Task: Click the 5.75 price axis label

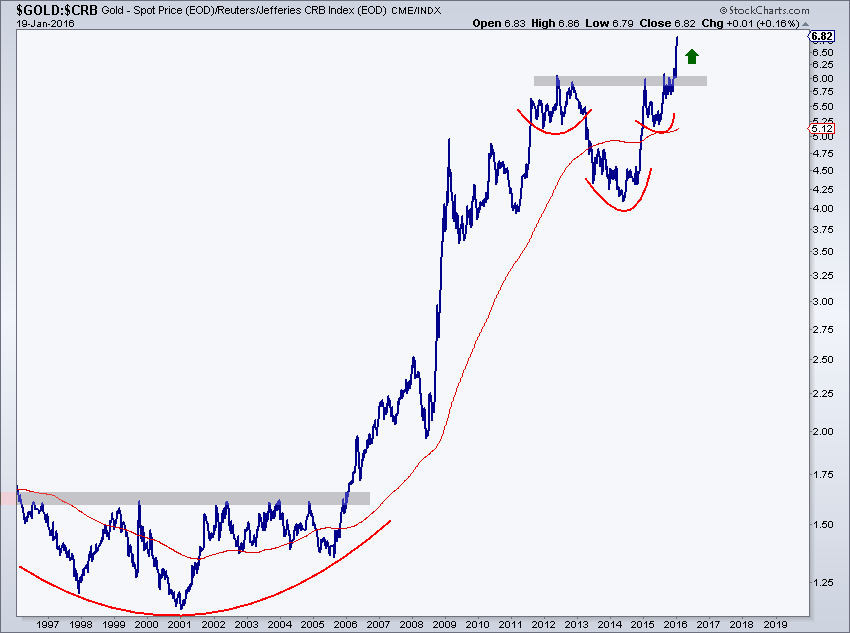Action: click(823, 92)
